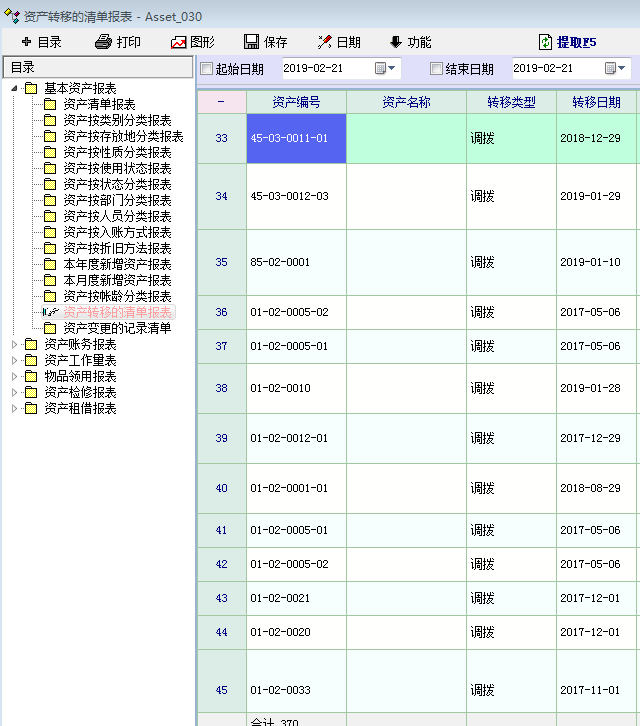640x726 pixels.
Task: Sort by the 转移日期 column header
Action: [x=596, y=102]
